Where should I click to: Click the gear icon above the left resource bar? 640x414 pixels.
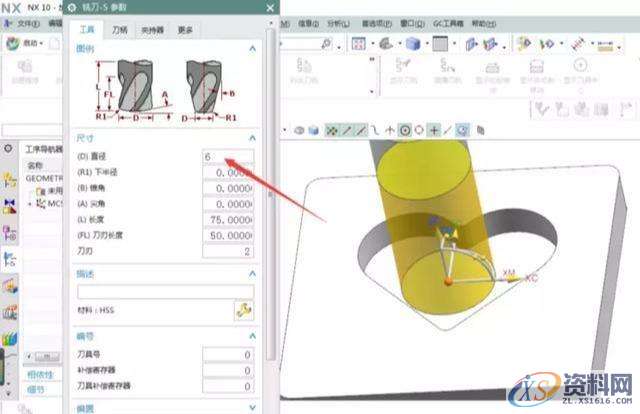(9, 148)
